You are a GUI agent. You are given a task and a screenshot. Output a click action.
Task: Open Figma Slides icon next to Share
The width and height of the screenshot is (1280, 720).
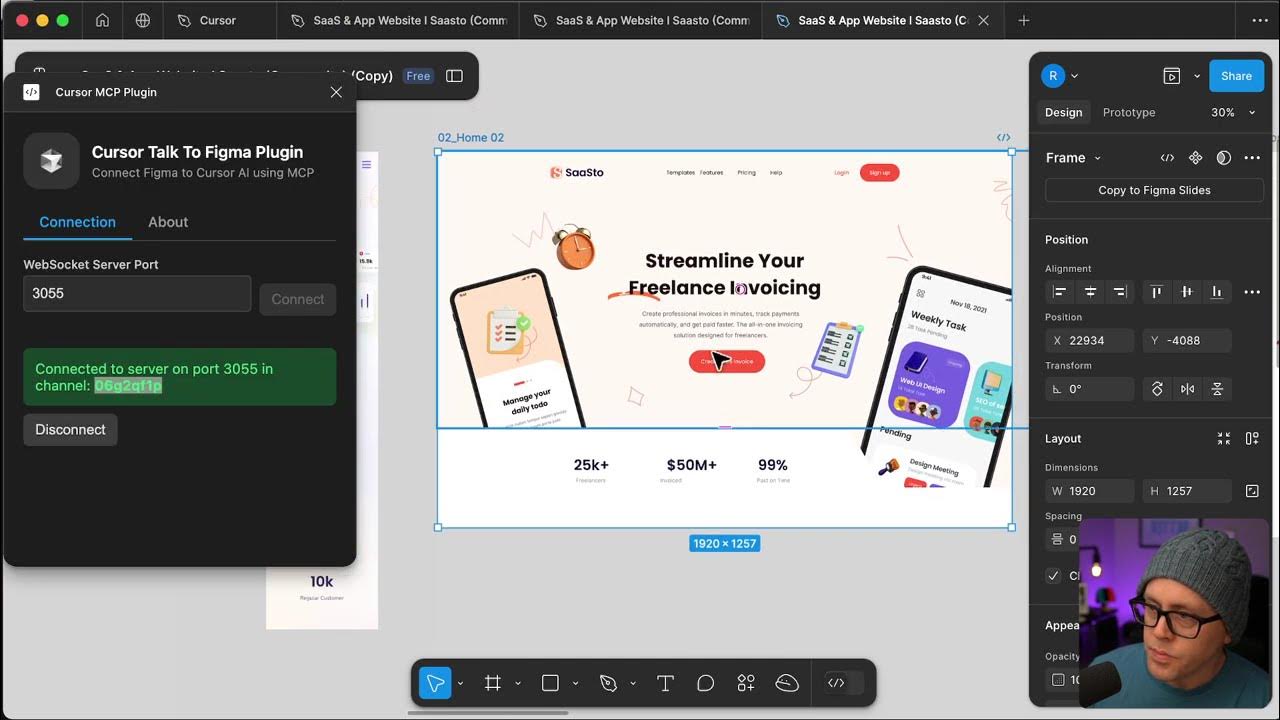pos(1171,75)
